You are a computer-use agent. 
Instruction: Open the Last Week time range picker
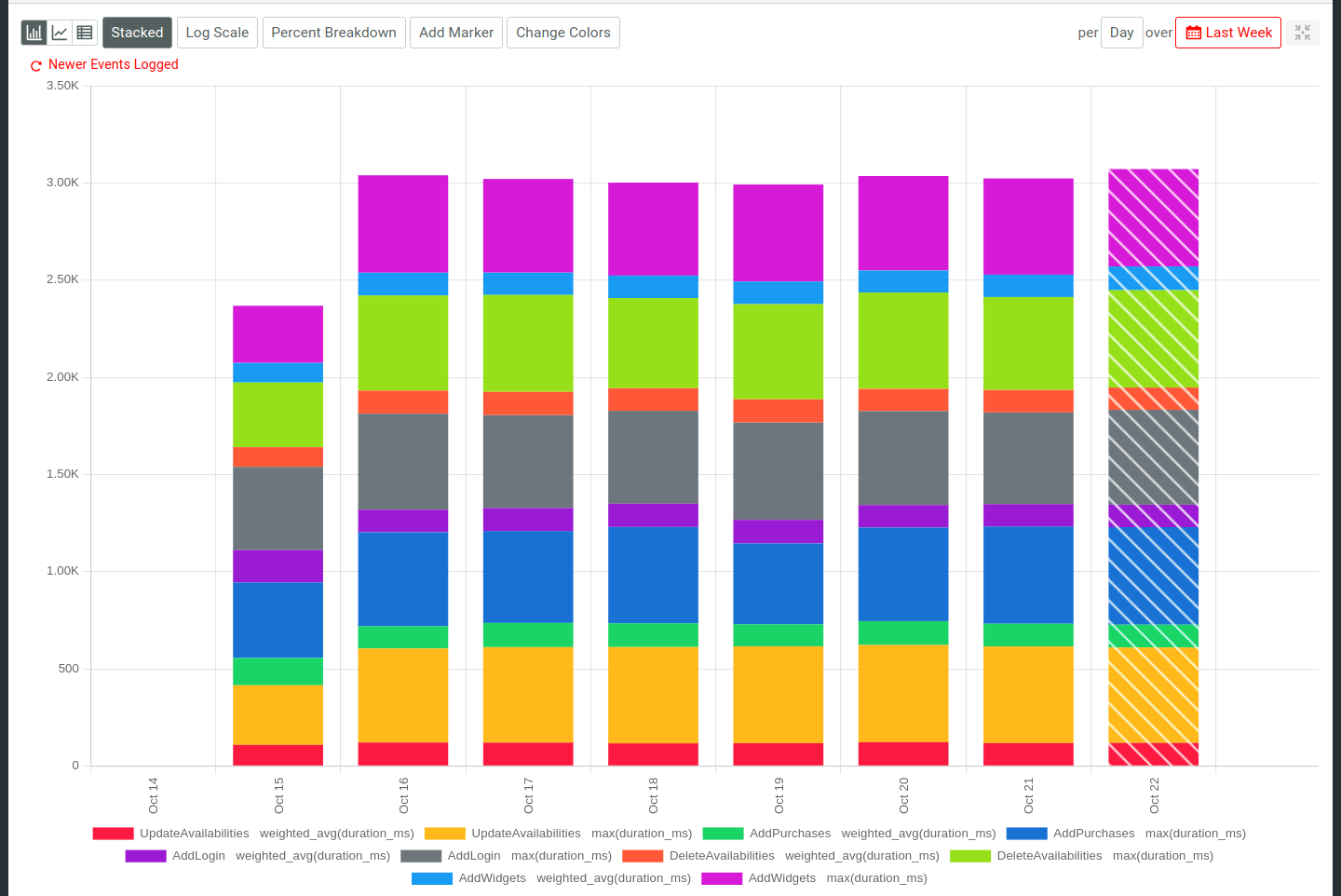point(1227,32)
